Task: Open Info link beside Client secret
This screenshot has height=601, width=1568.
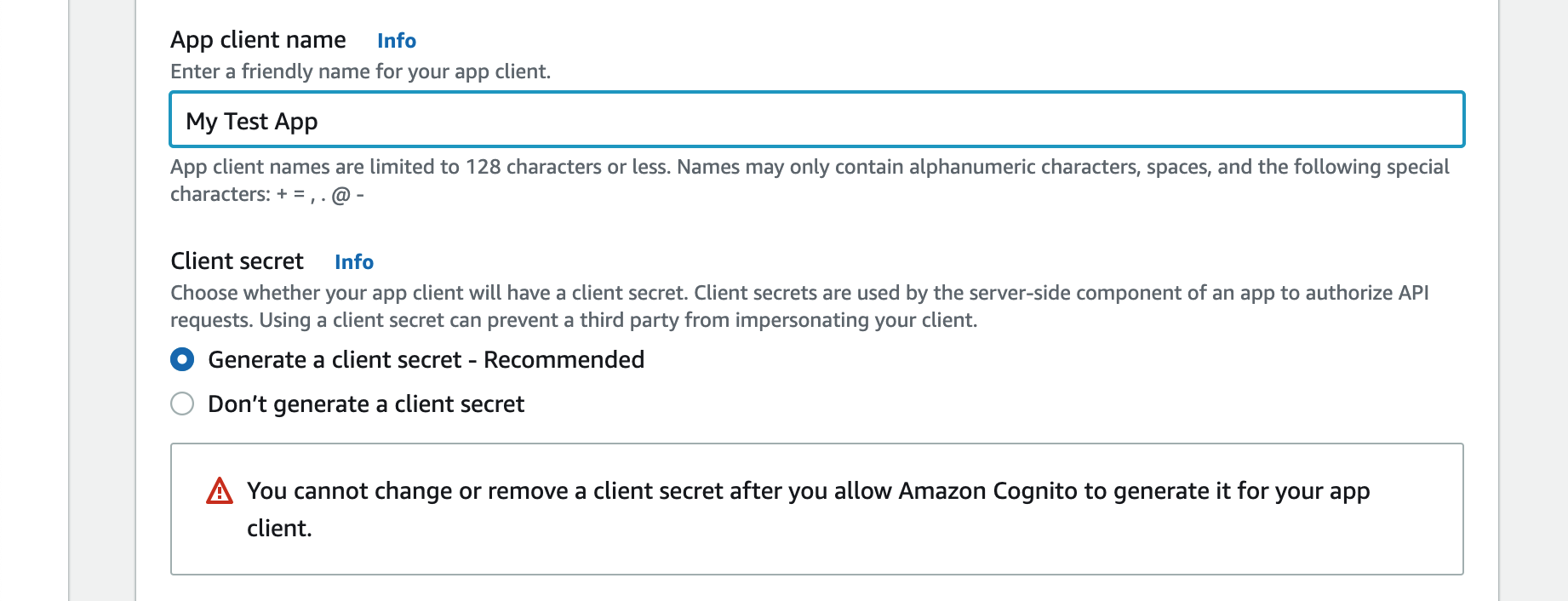Action: pyautogui.click(x=354, y=262)
